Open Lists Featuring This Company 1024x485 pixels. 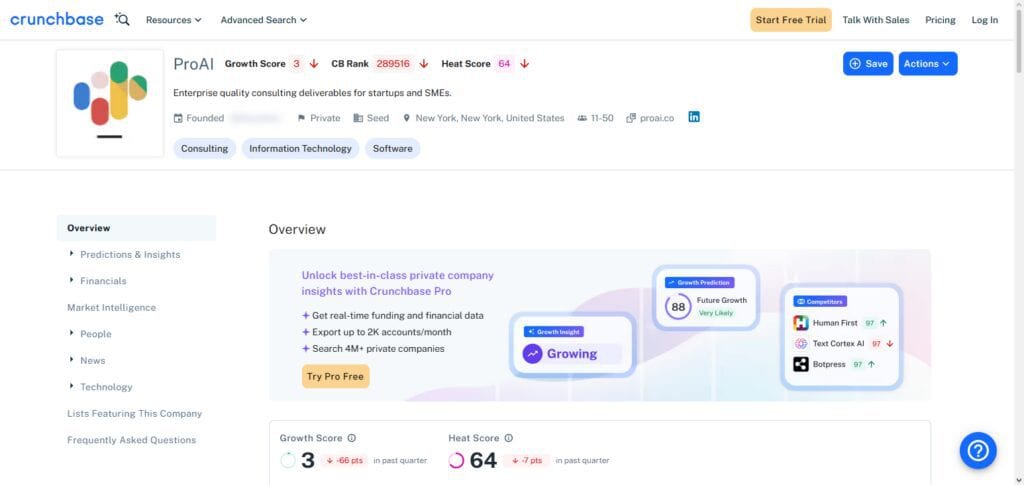(135, 413)
